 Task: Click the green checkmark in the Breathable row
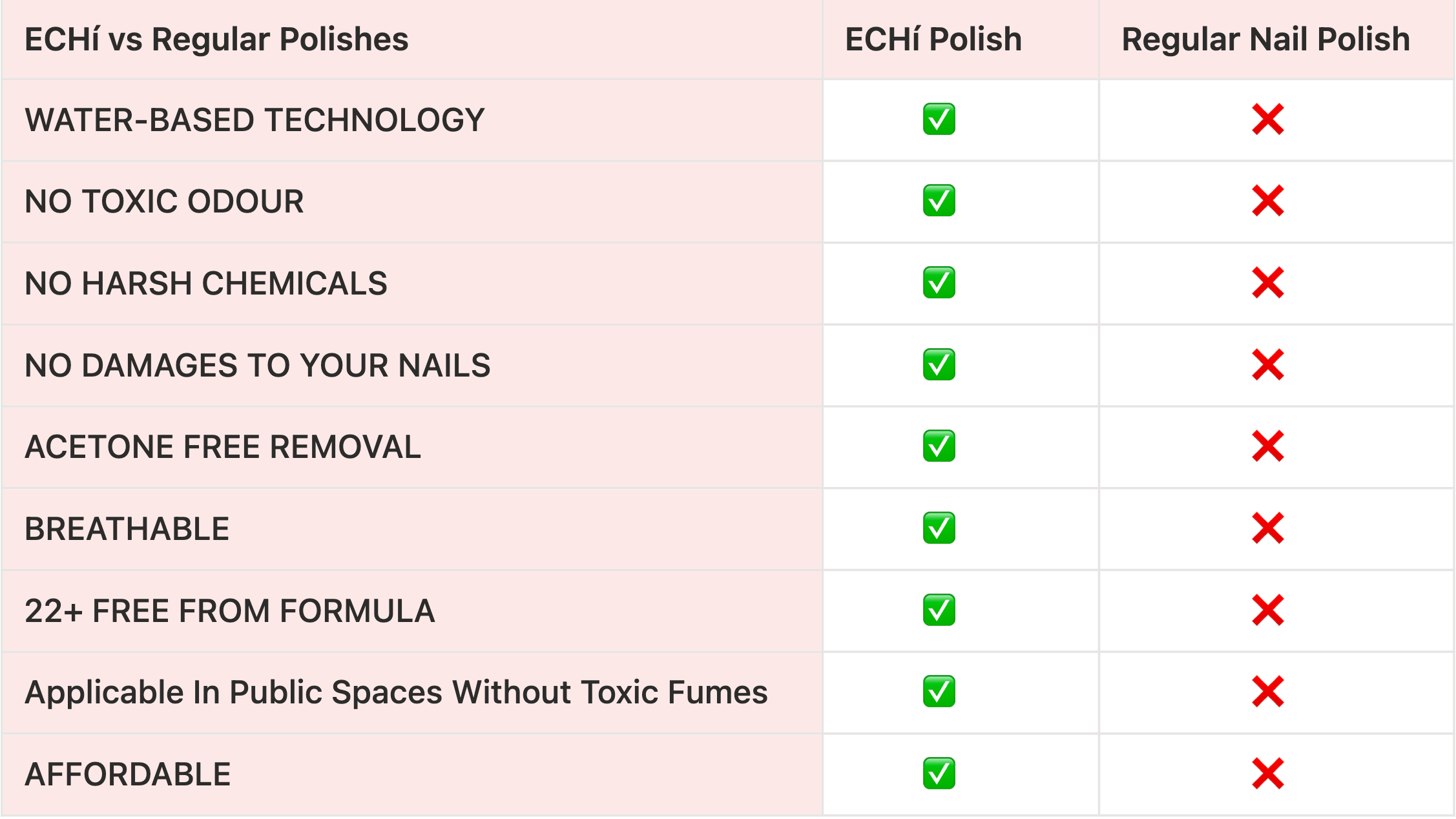pyautogui.click(x=939, y=528)
